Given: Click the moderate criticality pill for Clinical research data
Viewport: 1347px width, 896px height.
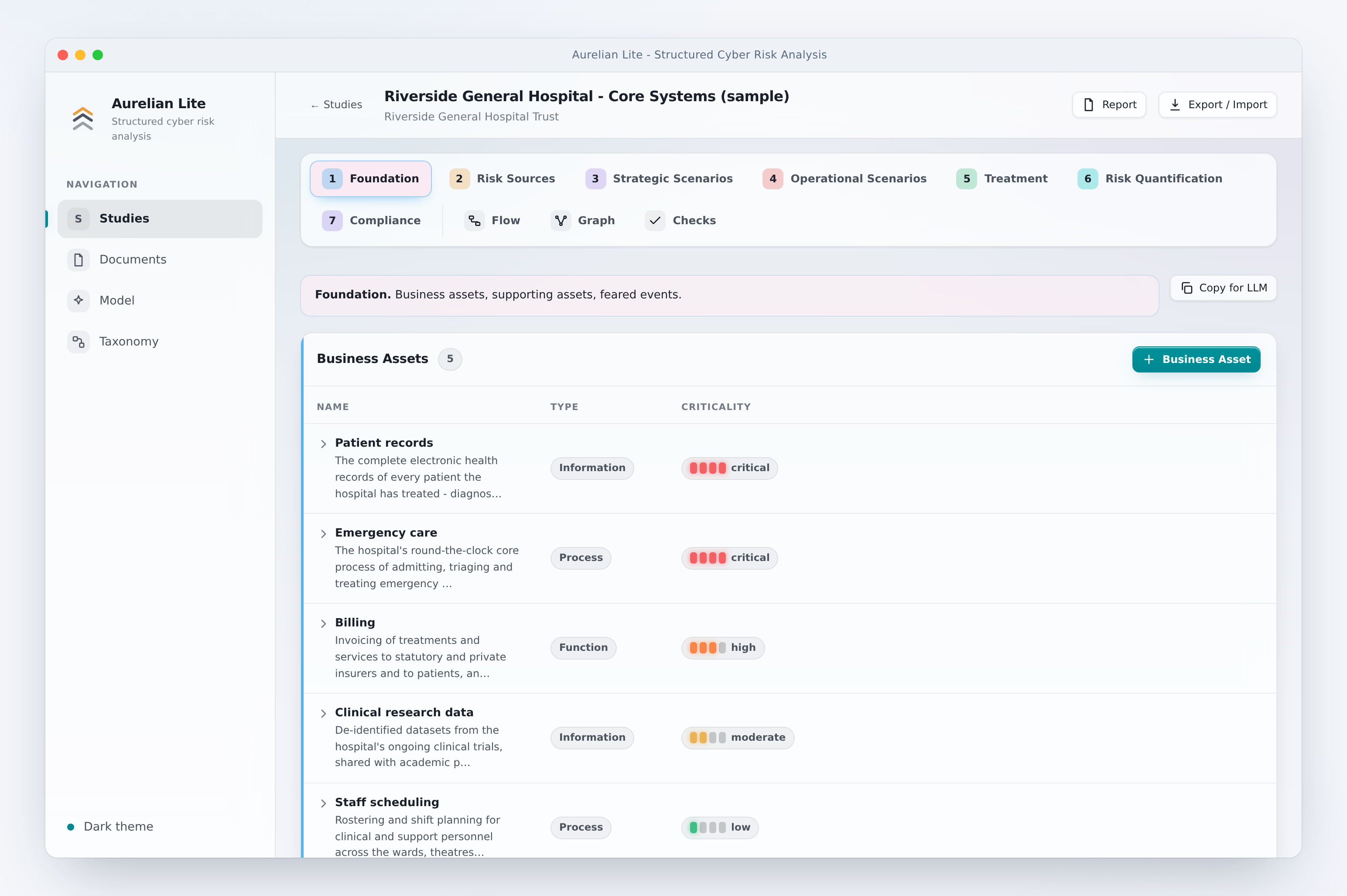Looking at the screenshot, I should pos(738,738).
